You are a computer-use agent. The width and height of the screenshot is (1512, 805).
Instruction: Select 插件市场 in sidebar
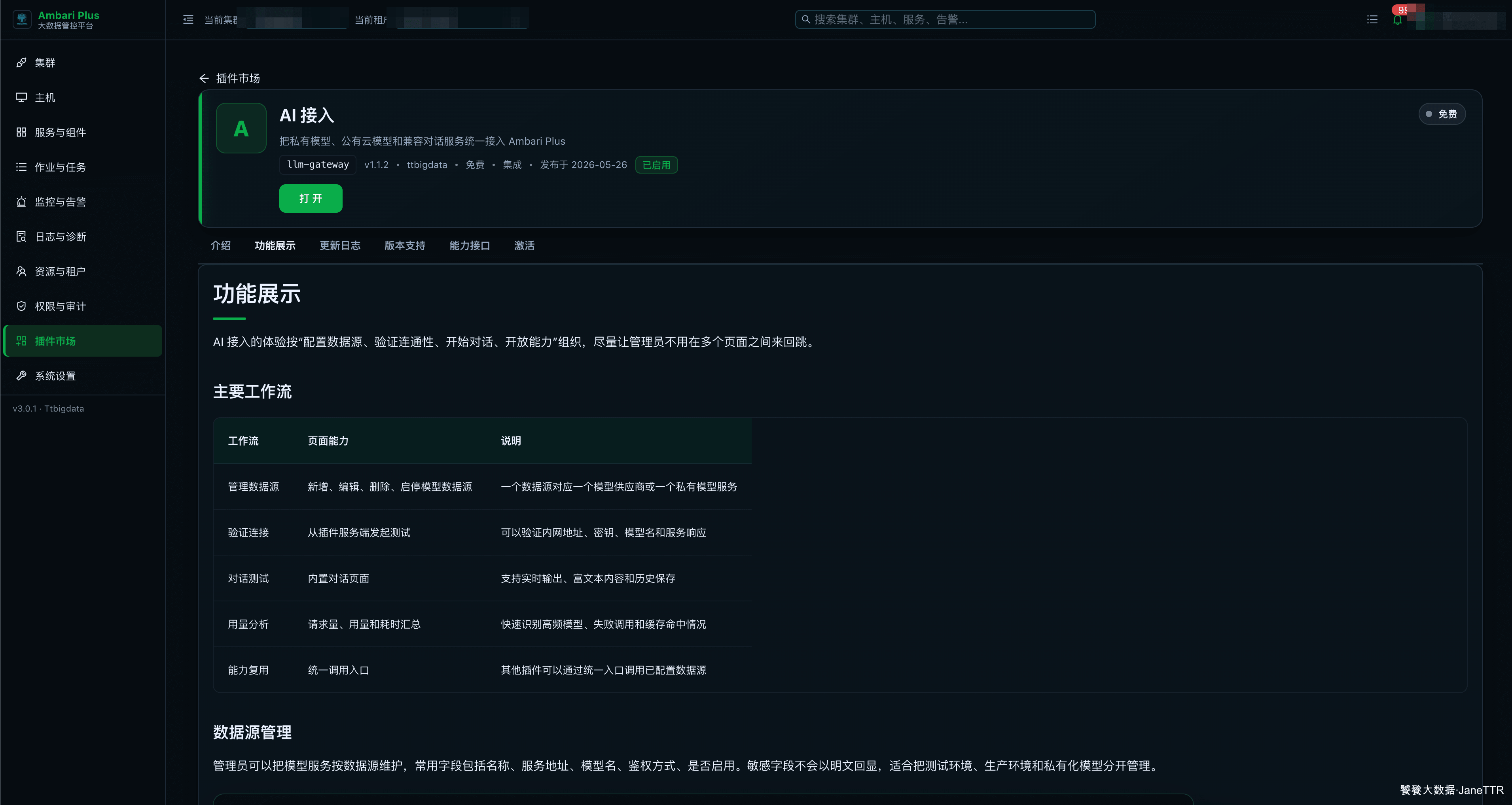(83, 341)
